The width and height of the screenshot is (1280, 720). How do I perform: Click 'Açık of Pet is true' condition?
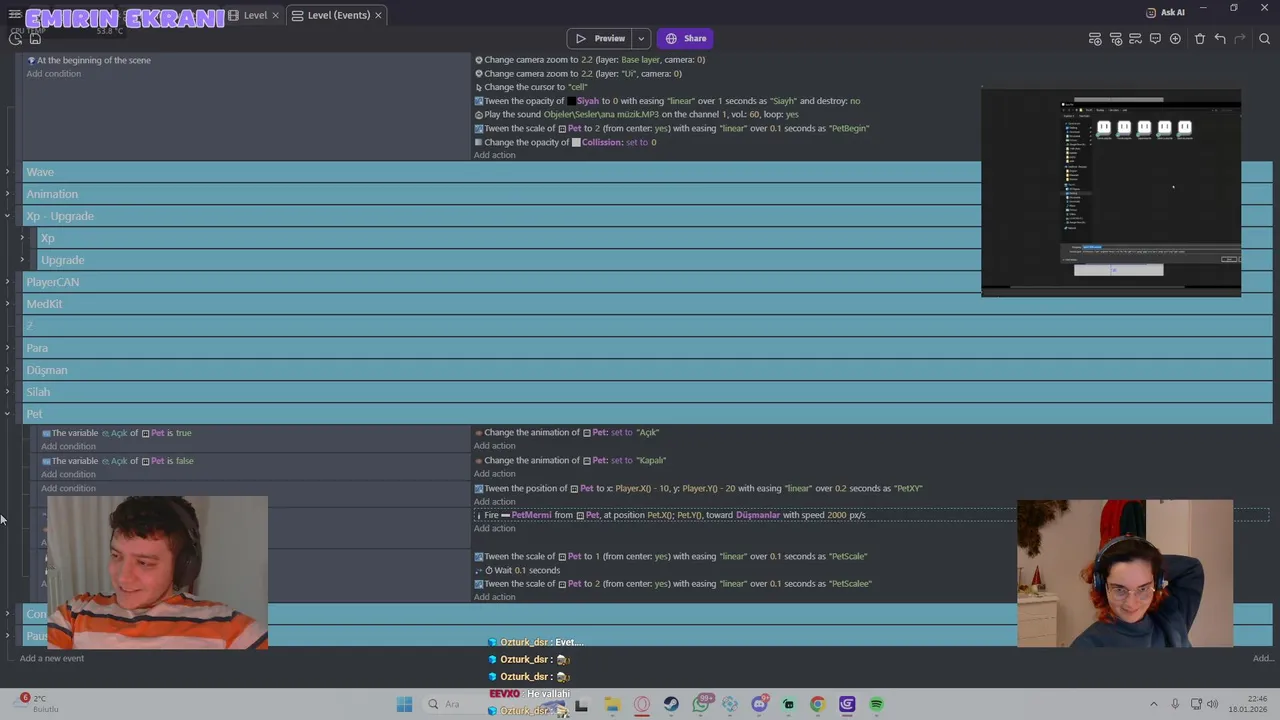116,433
